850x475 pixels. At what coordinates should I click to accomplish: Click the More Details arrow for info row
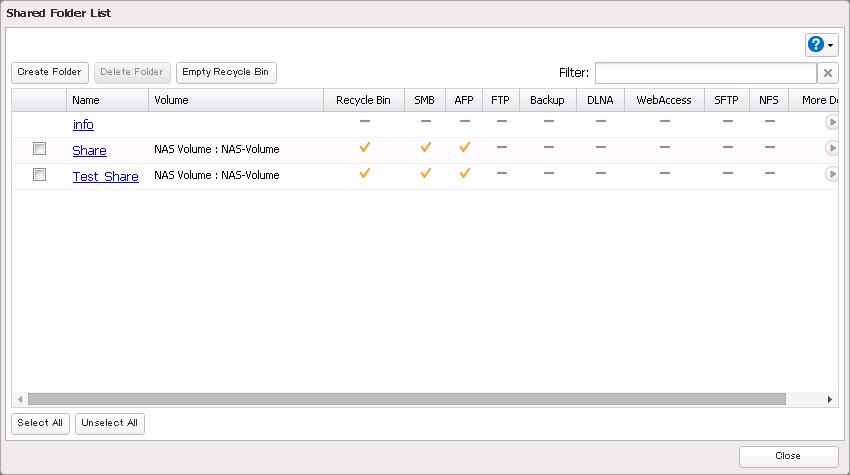[x=831, y=123]
